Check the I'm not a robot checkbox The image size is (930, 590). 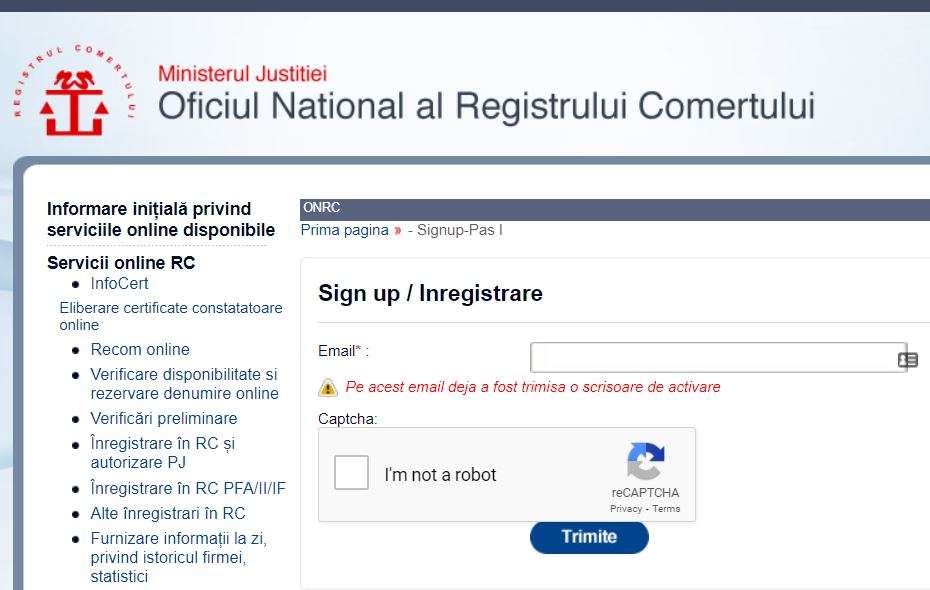pos(351,473)
